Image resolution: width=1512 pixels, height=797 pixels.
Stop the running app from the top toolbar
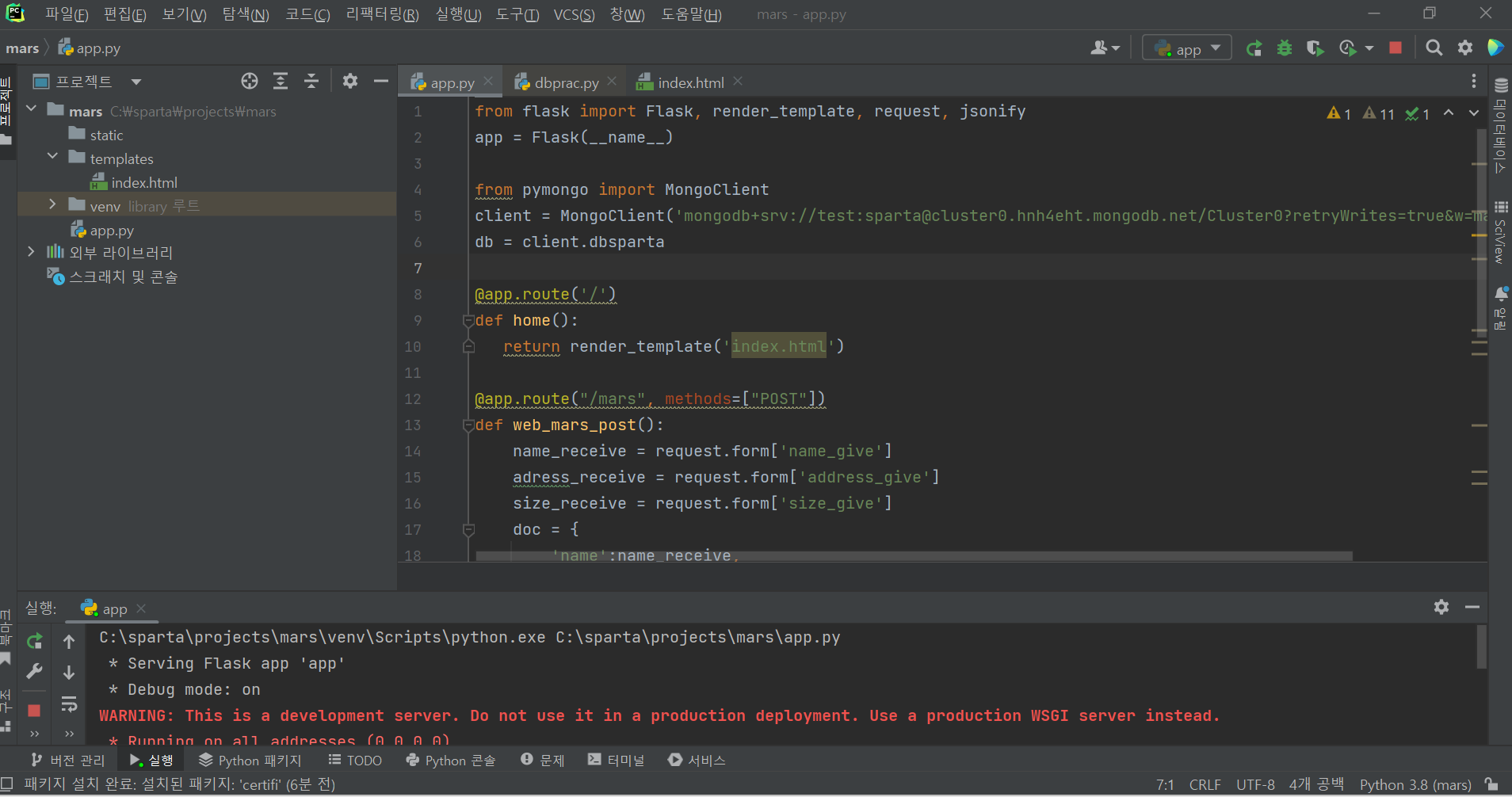[x=1396, y=48]
